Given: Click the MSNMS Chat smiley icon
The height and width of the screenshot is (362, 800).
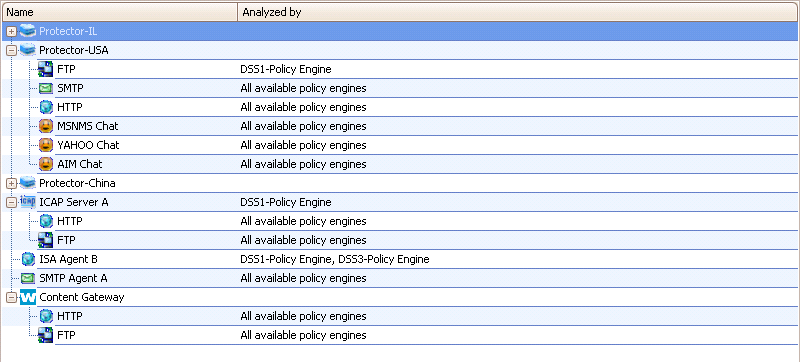Looking at the screenshot, I should (x=46, y=126).
